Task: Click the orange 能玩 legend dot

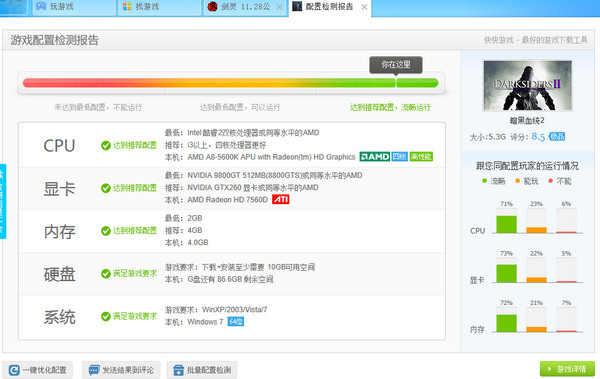Action: click(x=517, y=181)
